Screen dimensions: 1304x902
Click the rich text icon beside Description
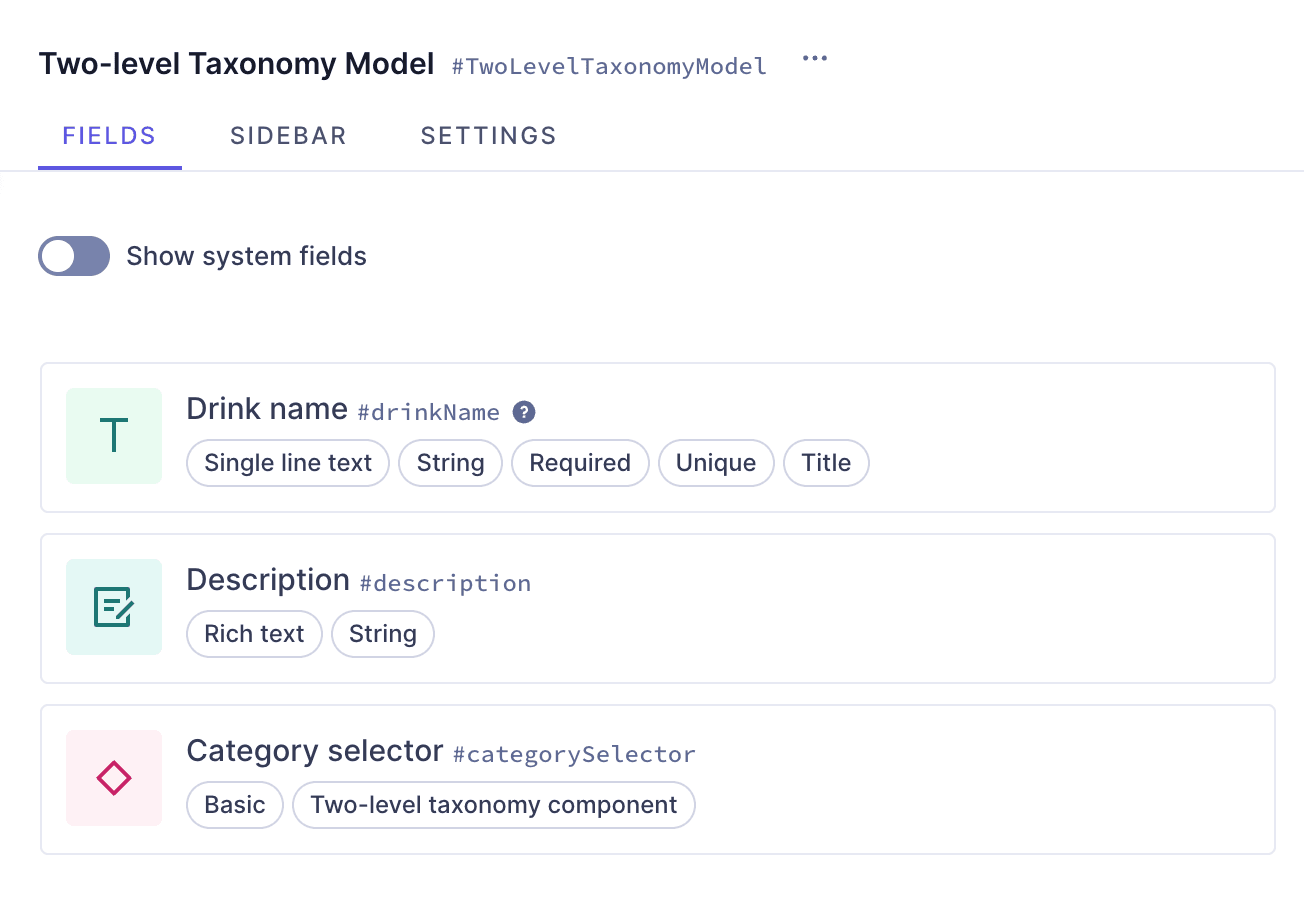click(x=113, y=607)
